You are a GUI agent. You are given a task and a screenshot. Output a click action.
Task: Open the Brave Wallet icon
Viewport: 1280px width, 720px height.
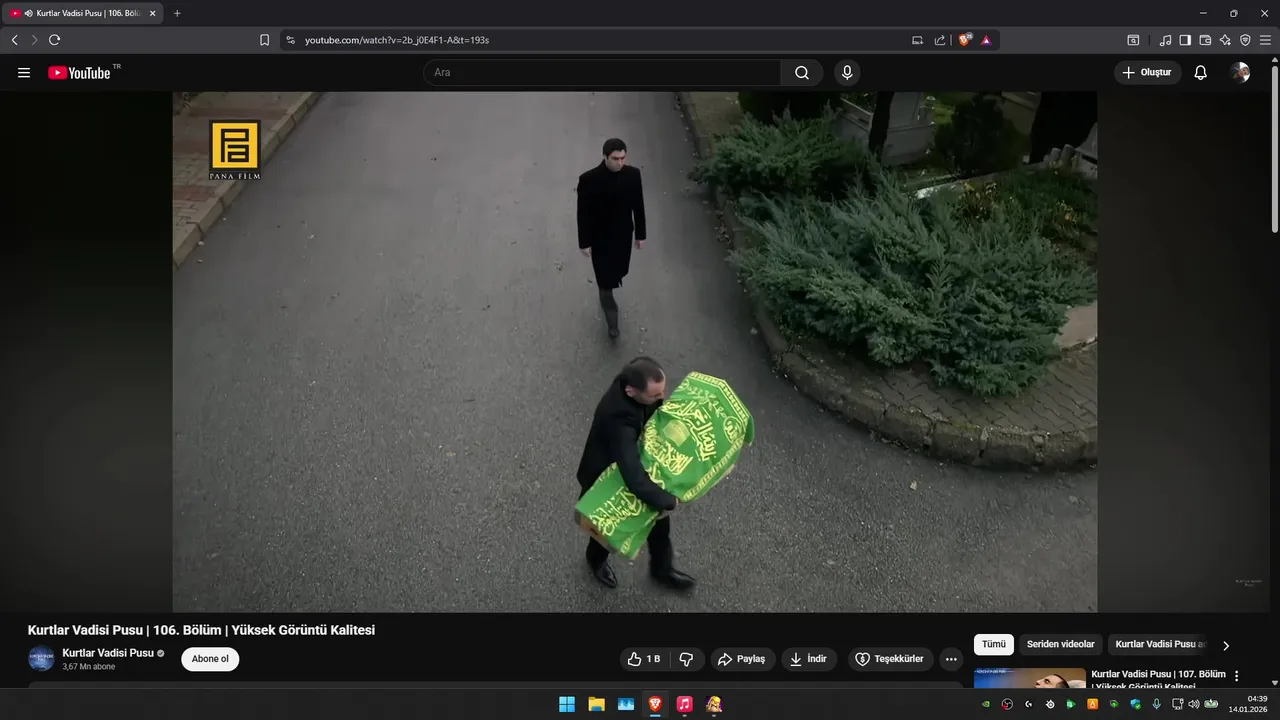coord(1205,40)
